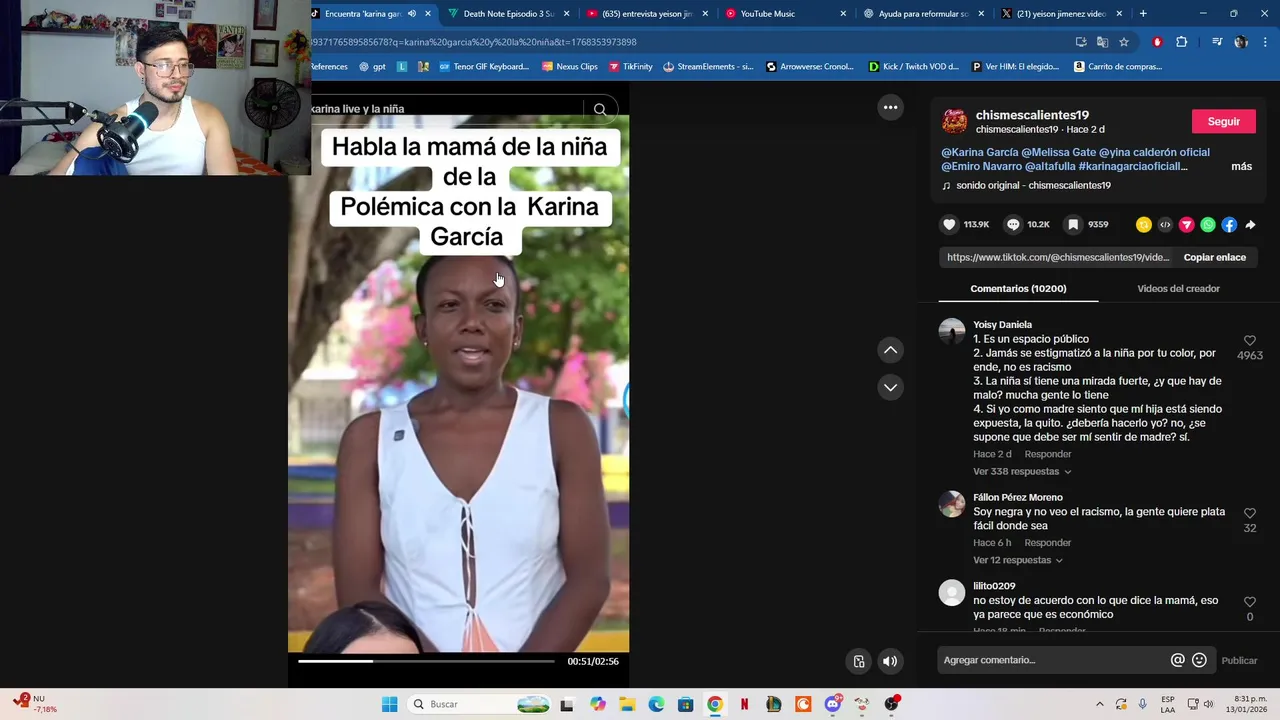This screenshot has width=1280, height=720.
Task: Open the #karinagarciaoficiall hashtag link
Action: pos(1133,166)
